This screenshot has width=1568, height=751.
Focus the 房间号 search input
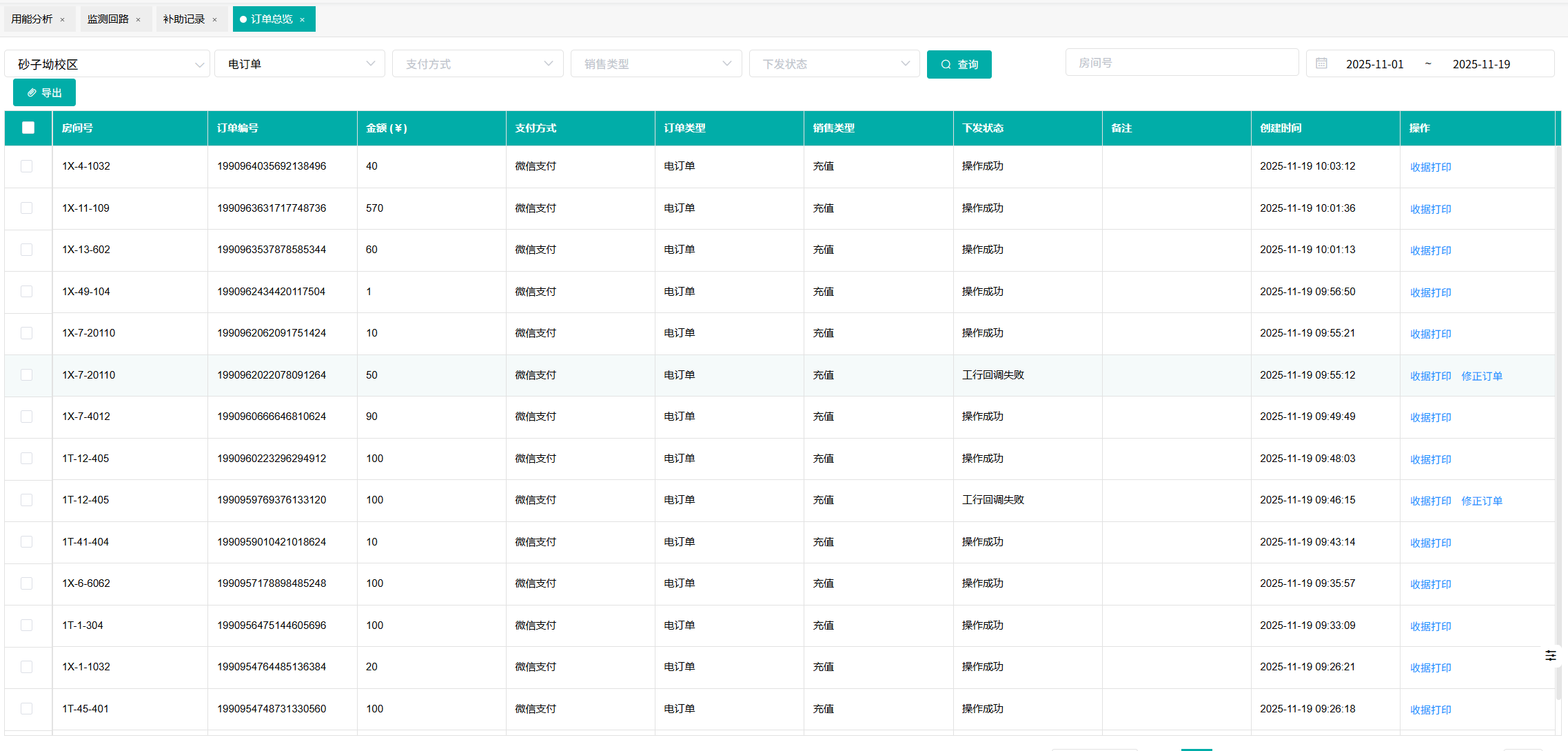coord(1181,63)
